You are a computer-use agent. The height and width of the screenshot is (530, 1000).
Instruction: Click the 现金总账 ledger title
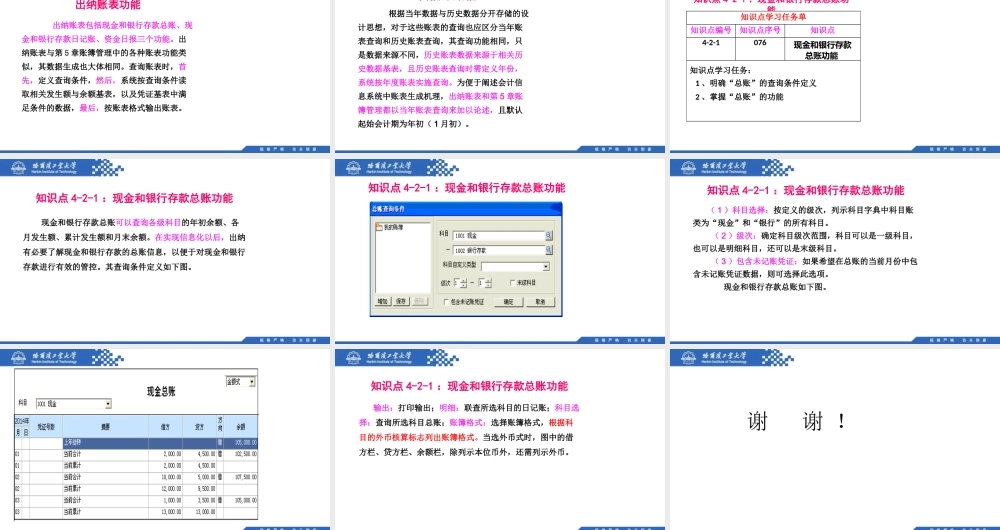pyautogui.click(x=161, y=392)
